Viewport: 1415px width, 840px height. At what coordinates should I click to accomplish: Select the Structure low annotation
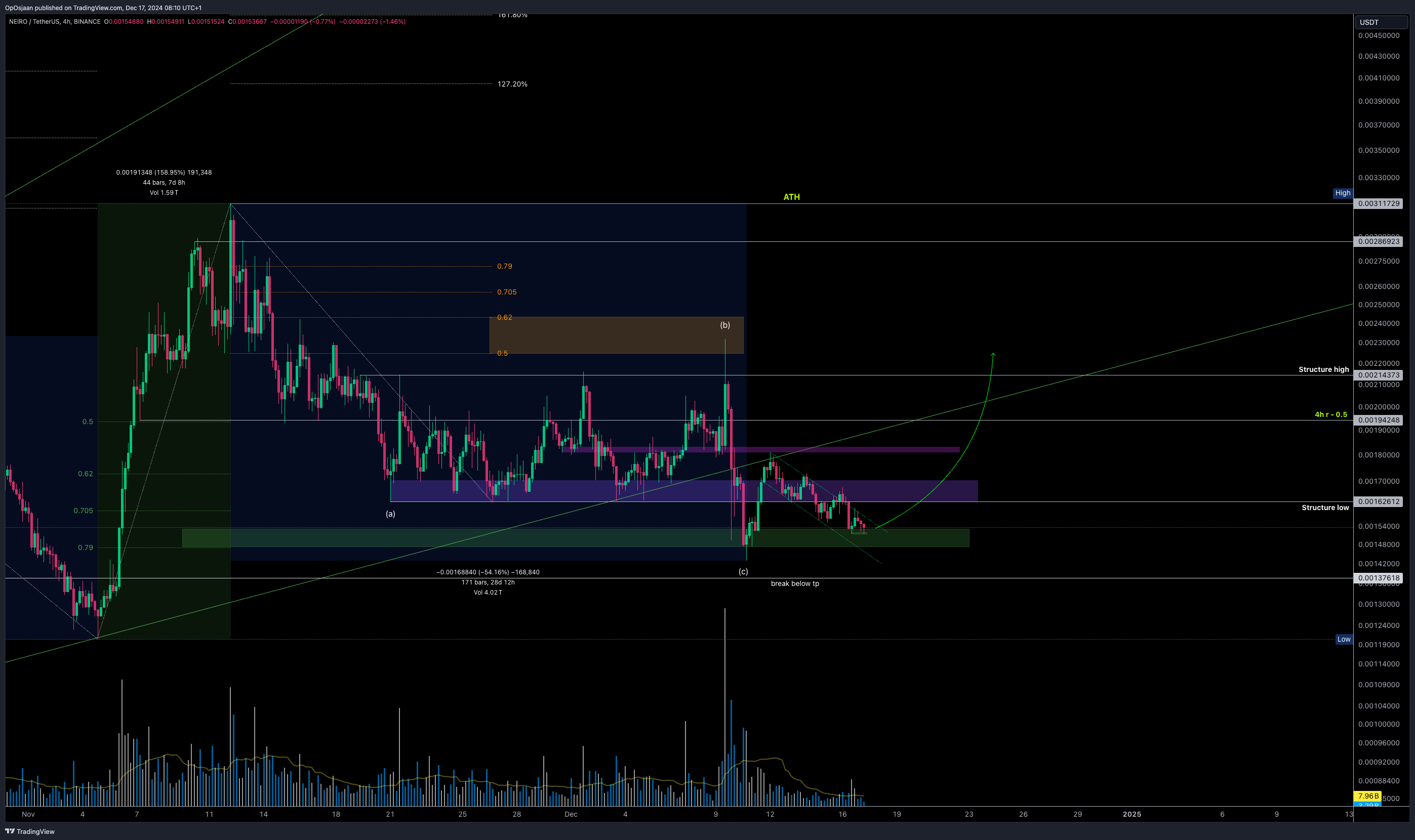coord(1325,508)
